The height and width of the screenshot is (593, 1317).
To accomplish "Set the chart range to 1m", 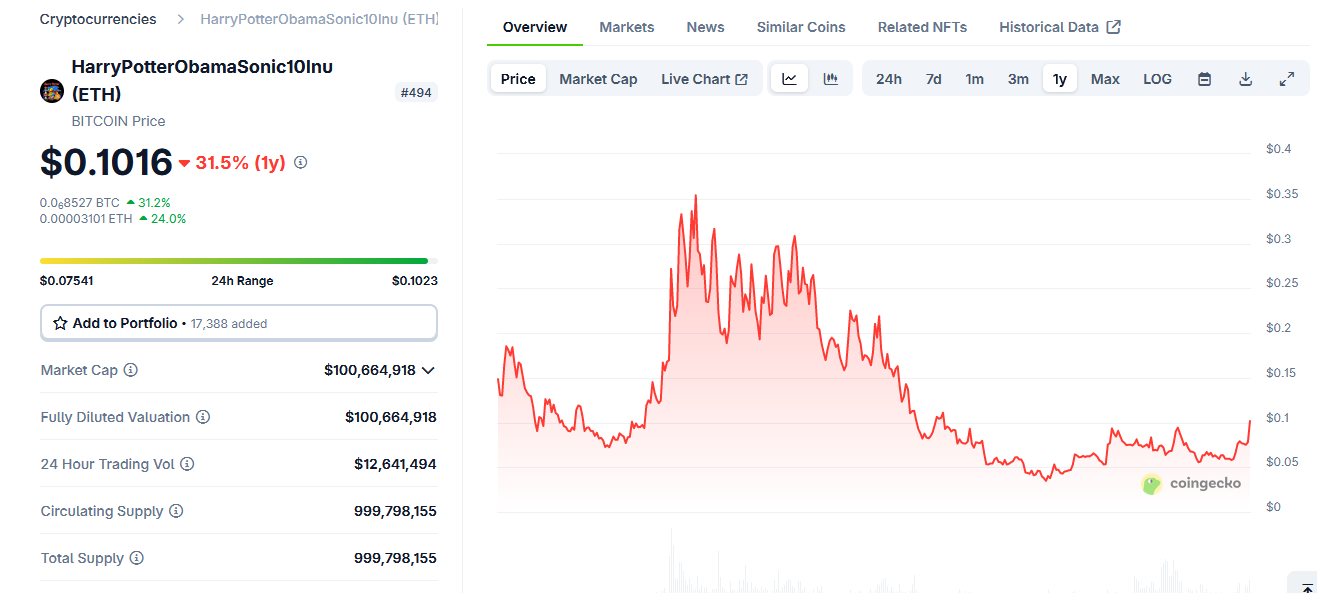I will coord(974,79).
